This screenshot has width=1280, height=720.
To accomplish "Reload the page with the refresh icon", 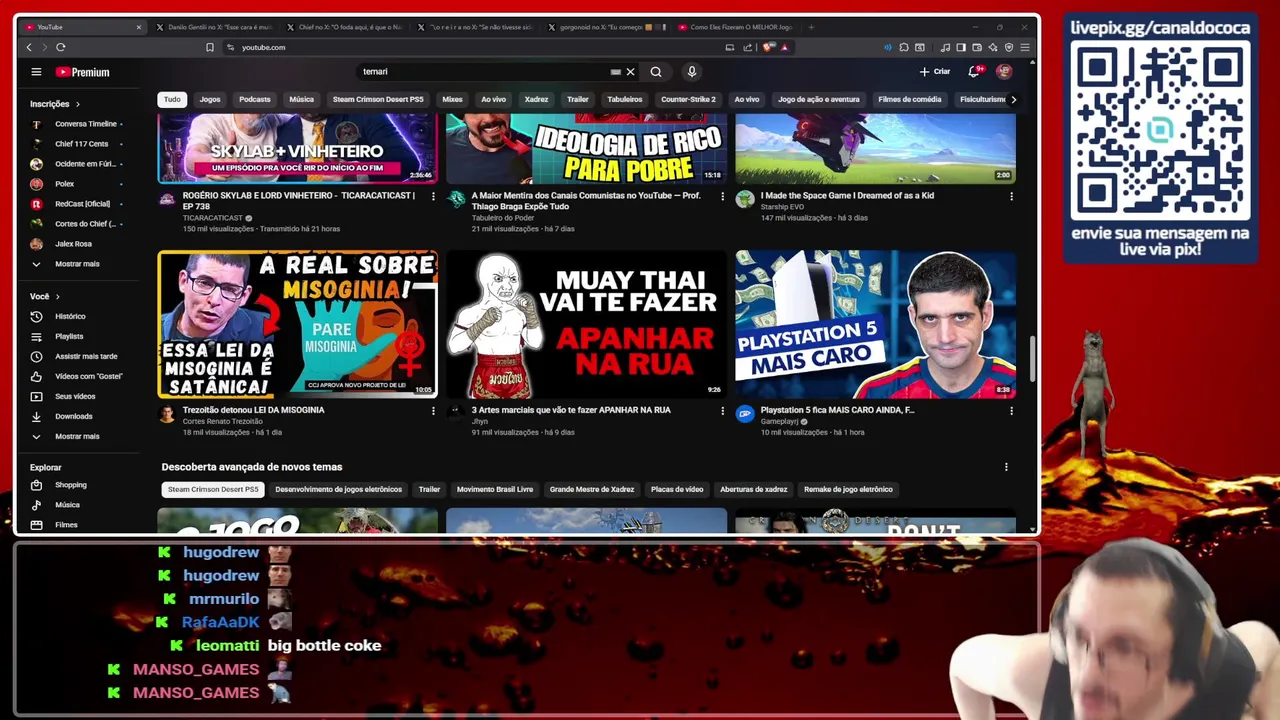I will click(61, 47).
